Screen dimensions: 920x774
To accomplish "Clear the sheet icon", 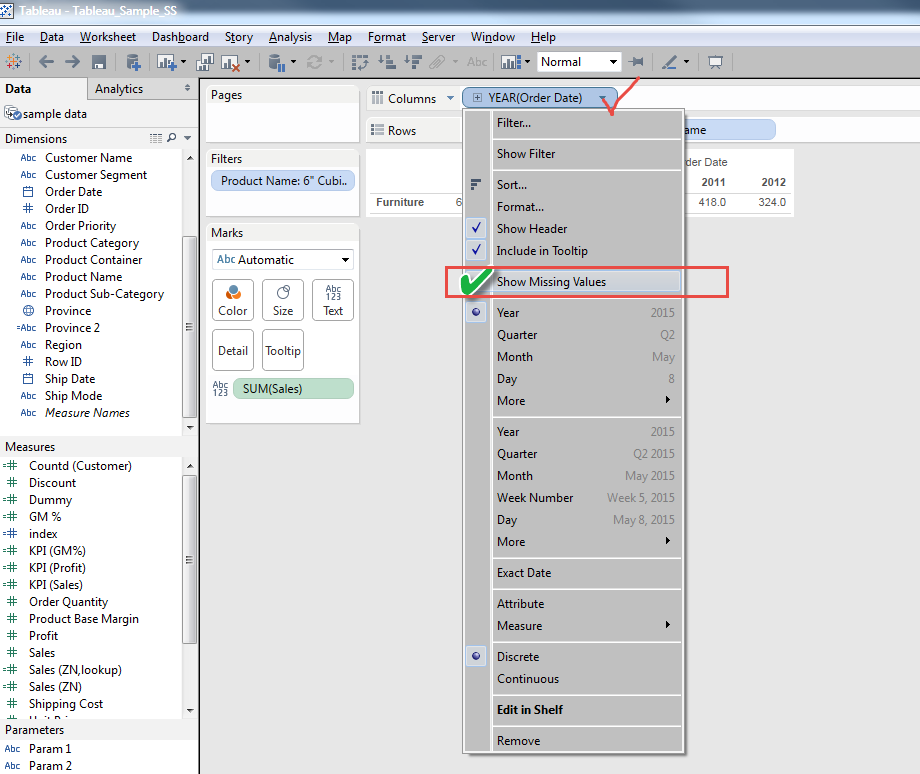I will pos(231,62).
